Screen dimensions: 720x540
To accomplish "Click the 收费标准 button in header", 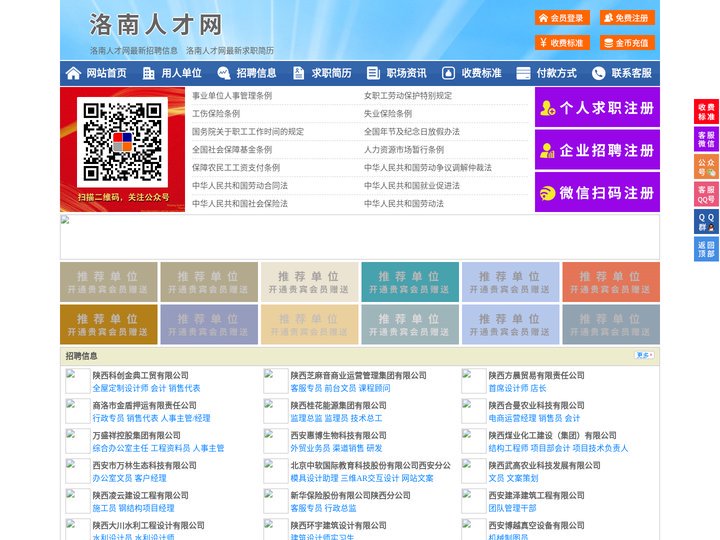I will [562, 43].
